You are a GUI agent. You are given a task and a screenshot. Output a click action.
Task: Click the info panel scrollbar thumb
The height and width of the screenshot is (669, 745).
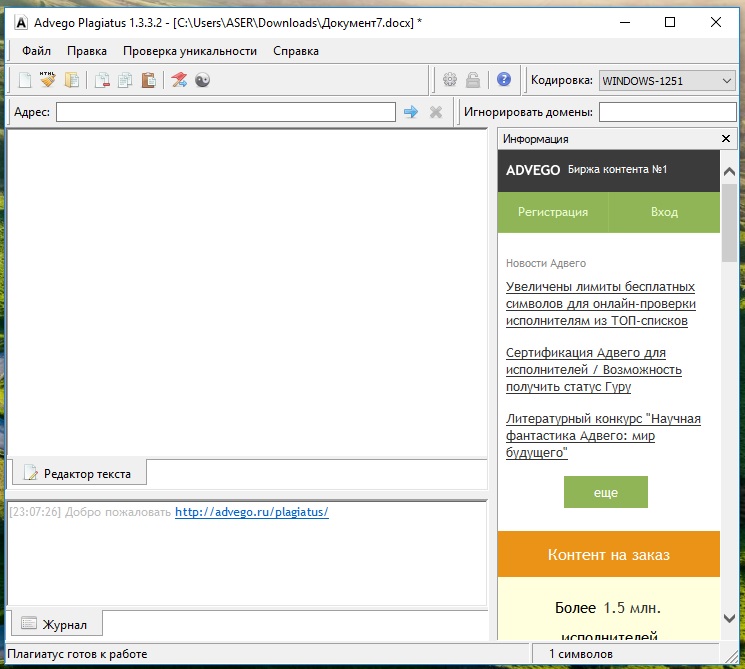(x=729, y=222)
